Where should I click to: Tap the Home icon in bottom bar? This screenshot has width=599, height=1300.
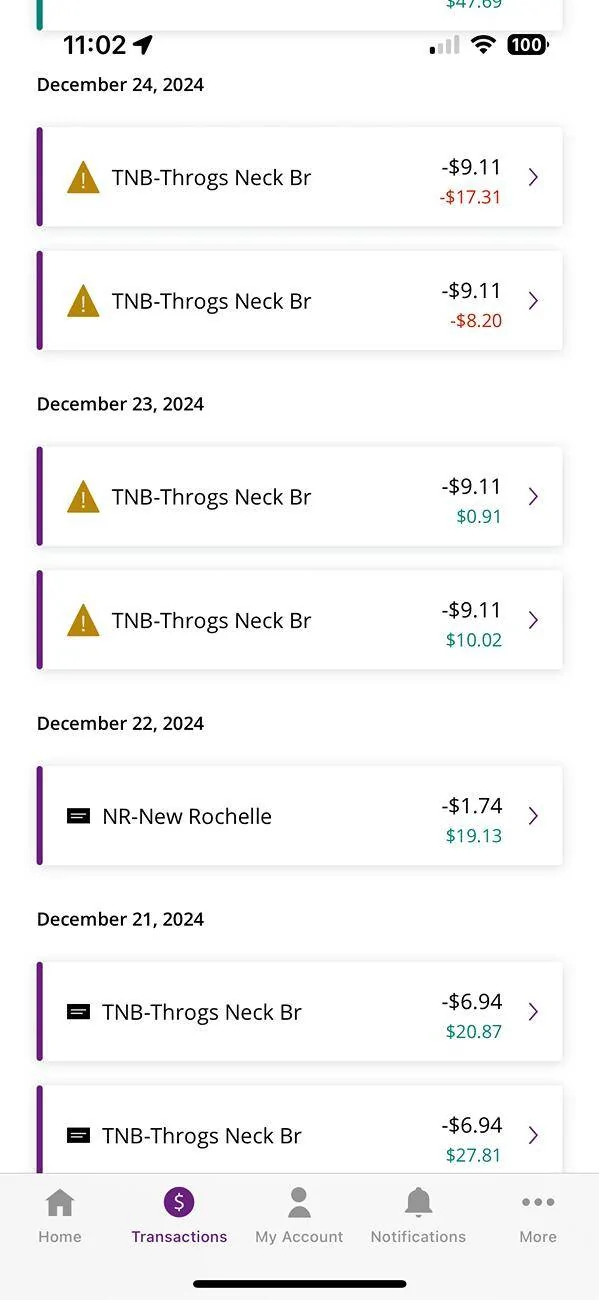[x=60, y=1202]
